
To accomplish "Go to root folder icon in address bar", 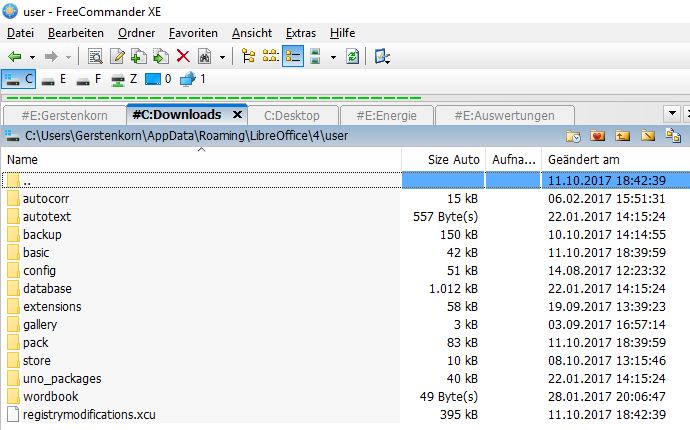I will coord(648,136).
